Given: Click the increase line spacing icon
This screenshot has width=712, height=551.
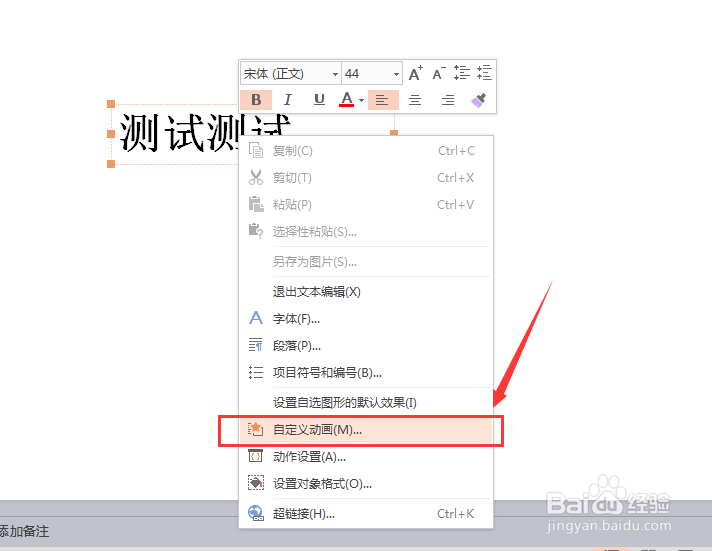Looking at the screenshot, I should click(462, 73).
